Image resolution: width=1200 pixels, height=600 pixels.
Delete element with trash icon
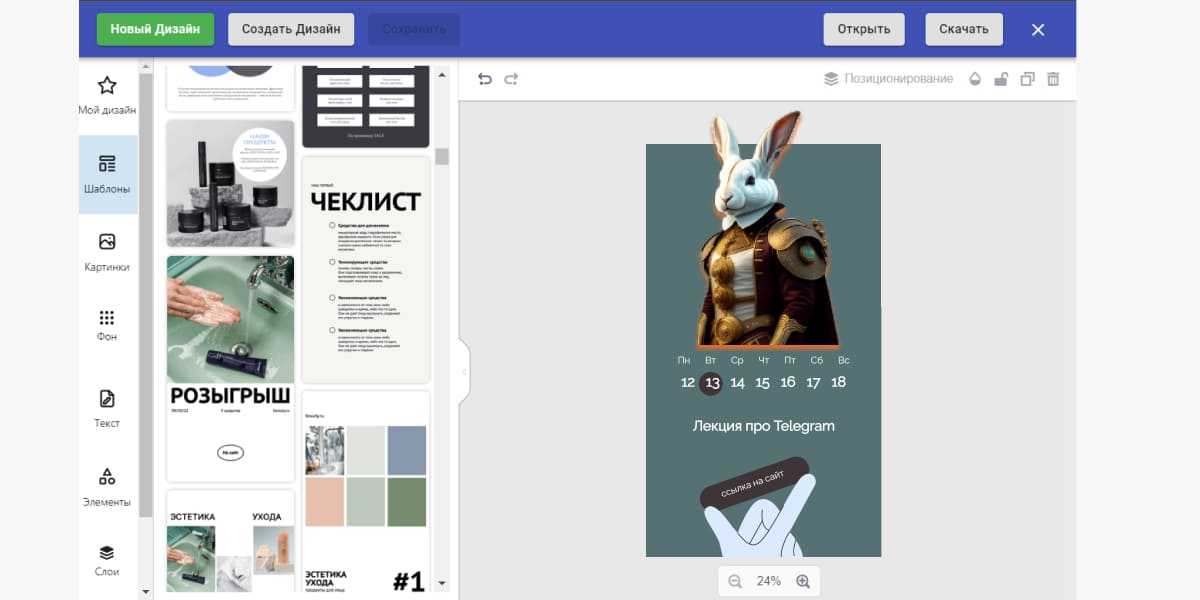point(1053,79)
